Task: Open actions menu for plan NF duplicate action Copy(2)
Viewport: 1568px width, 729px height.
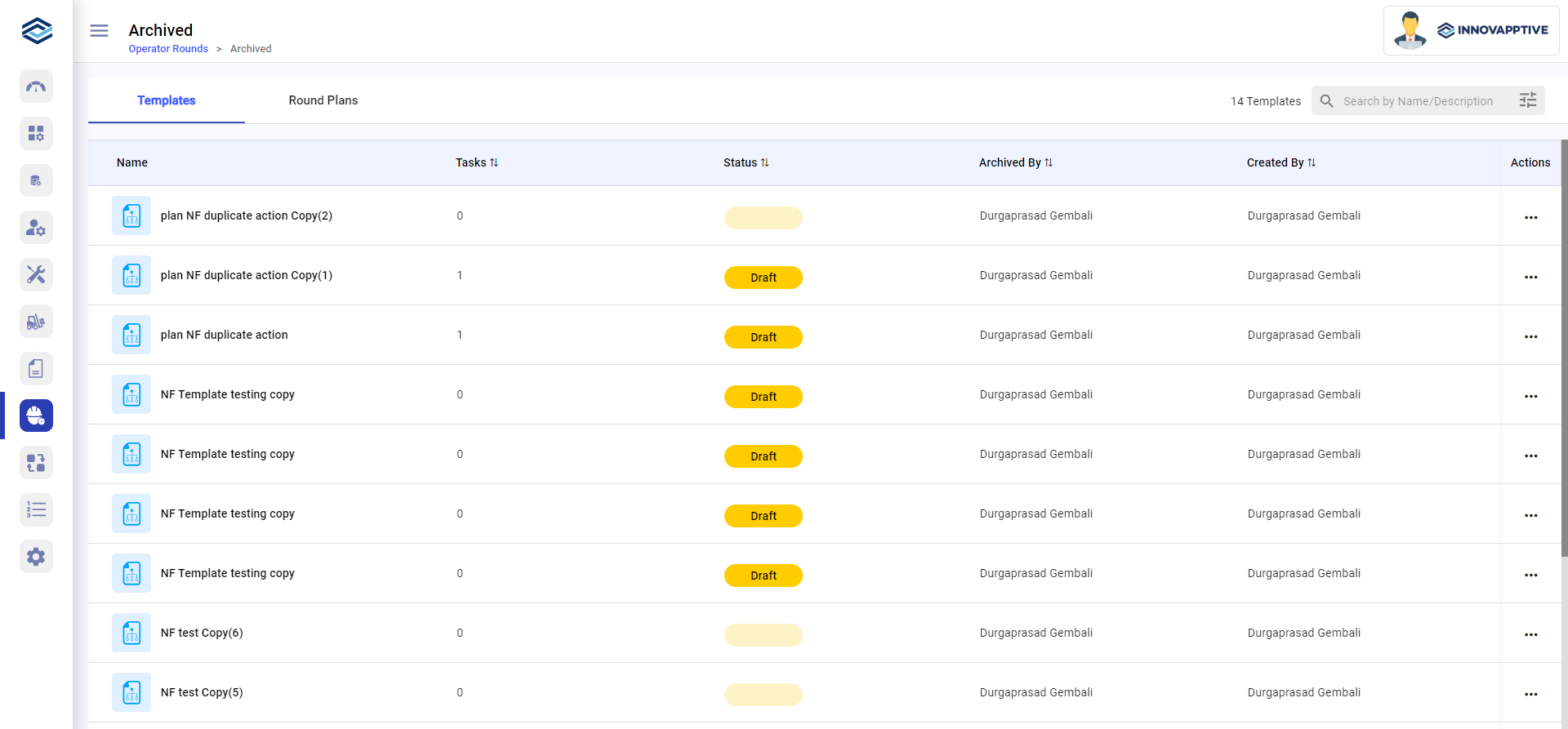Action: (x=1530, y=217)
